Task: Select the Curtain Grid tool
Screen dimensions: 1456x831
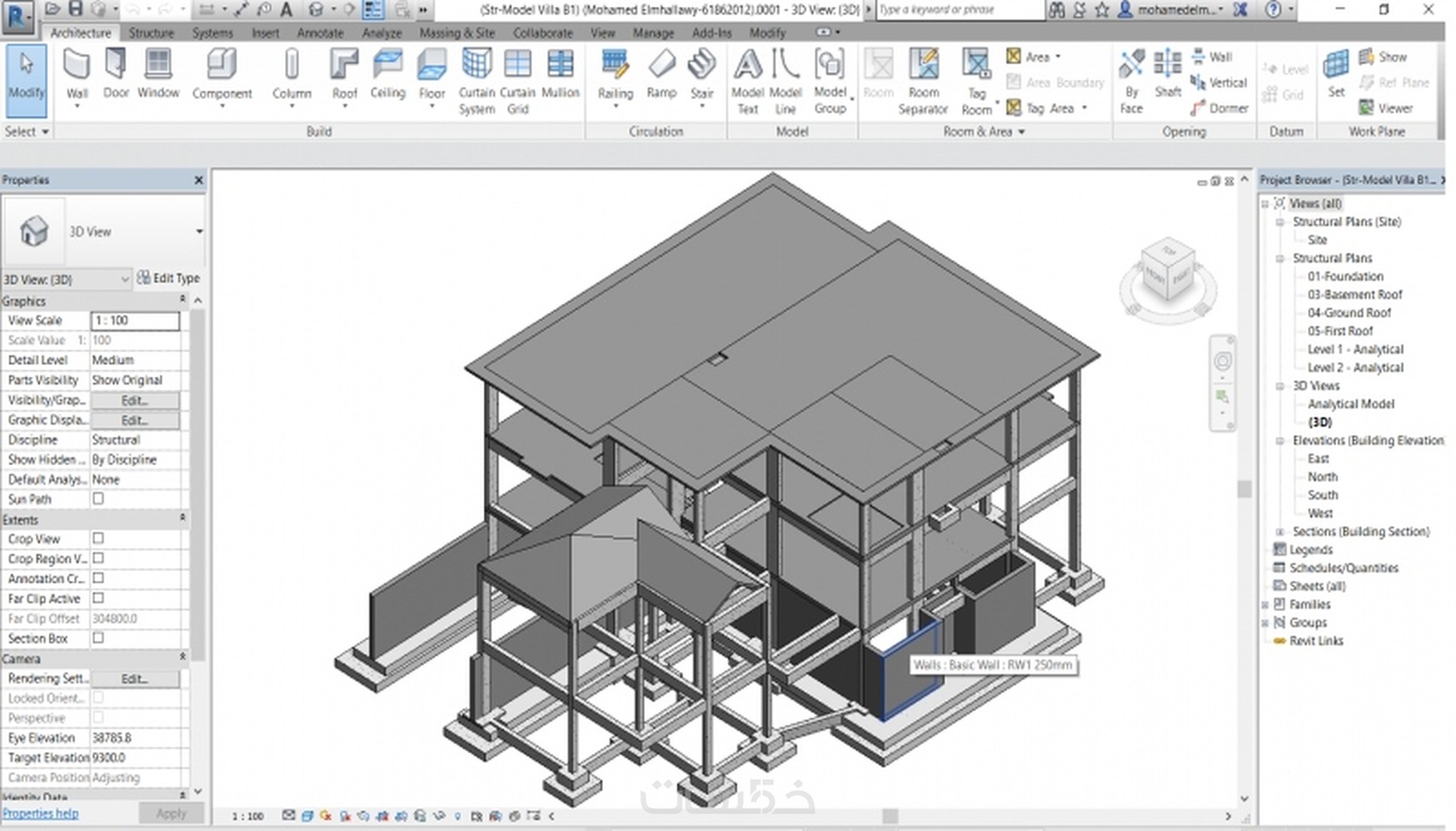Action: tap(517, 81)
